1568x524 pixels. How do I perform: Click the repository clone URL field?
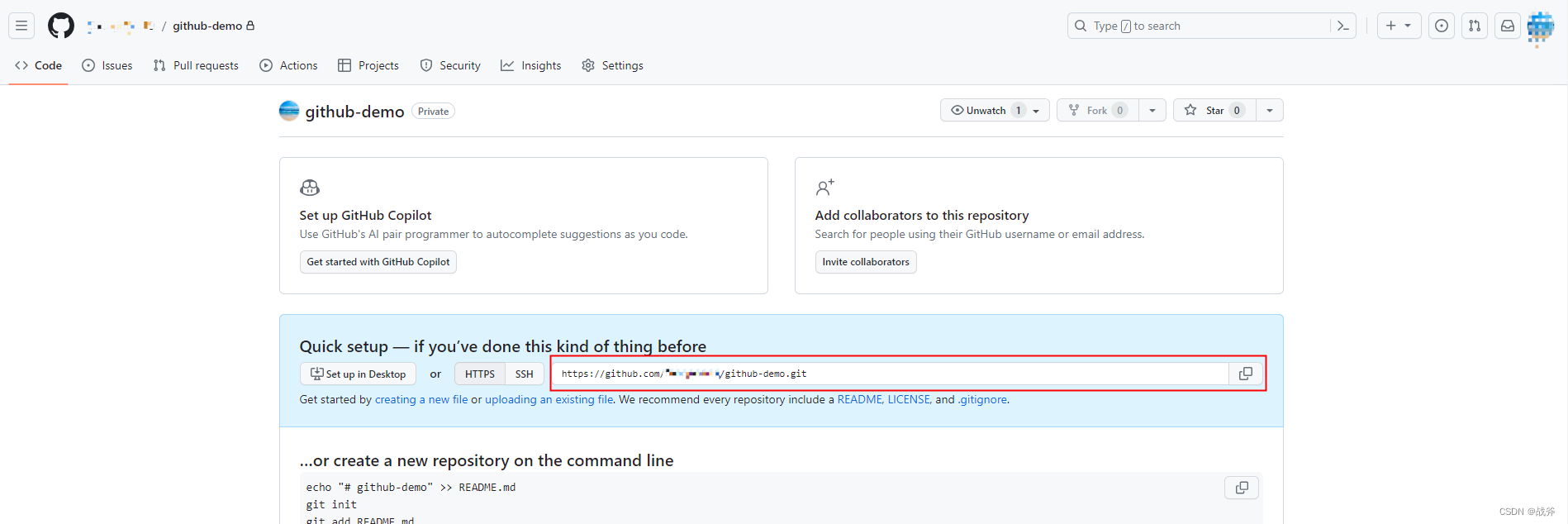click(891, 374)
